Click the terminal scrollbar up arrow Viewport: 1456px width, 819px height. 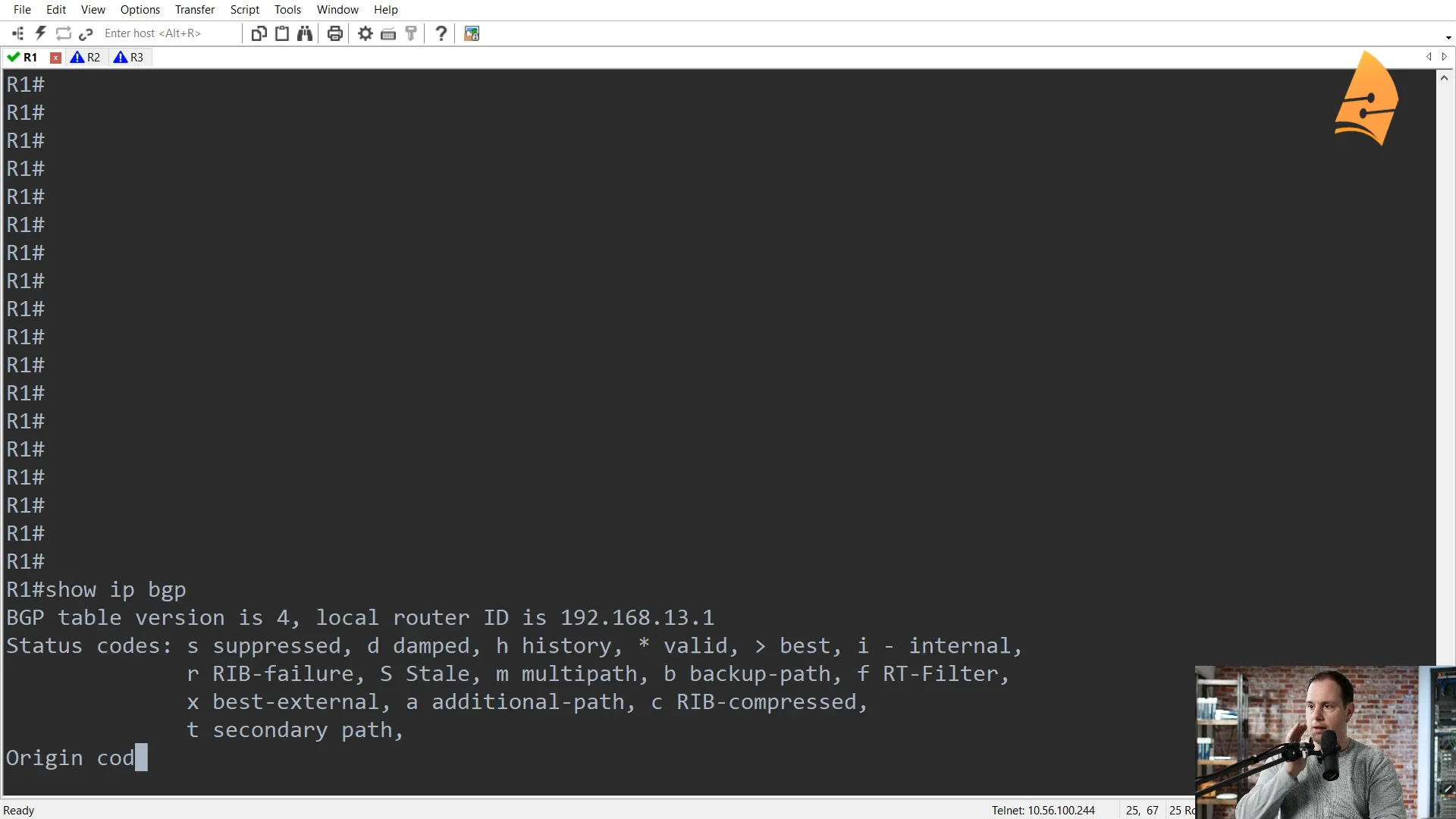pos(1444,78)
